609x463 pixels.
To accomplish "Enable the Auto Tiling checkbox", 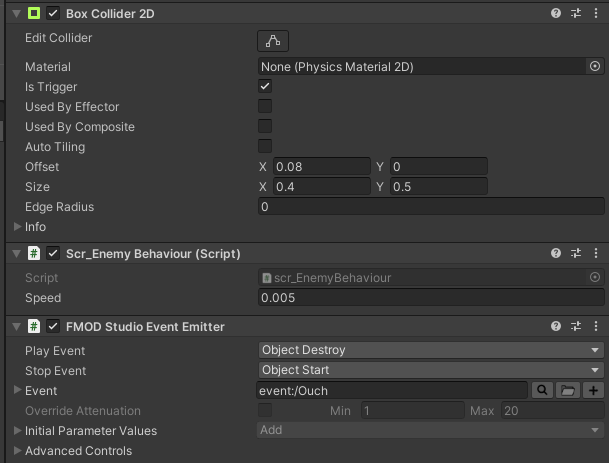I will point(265,147).
